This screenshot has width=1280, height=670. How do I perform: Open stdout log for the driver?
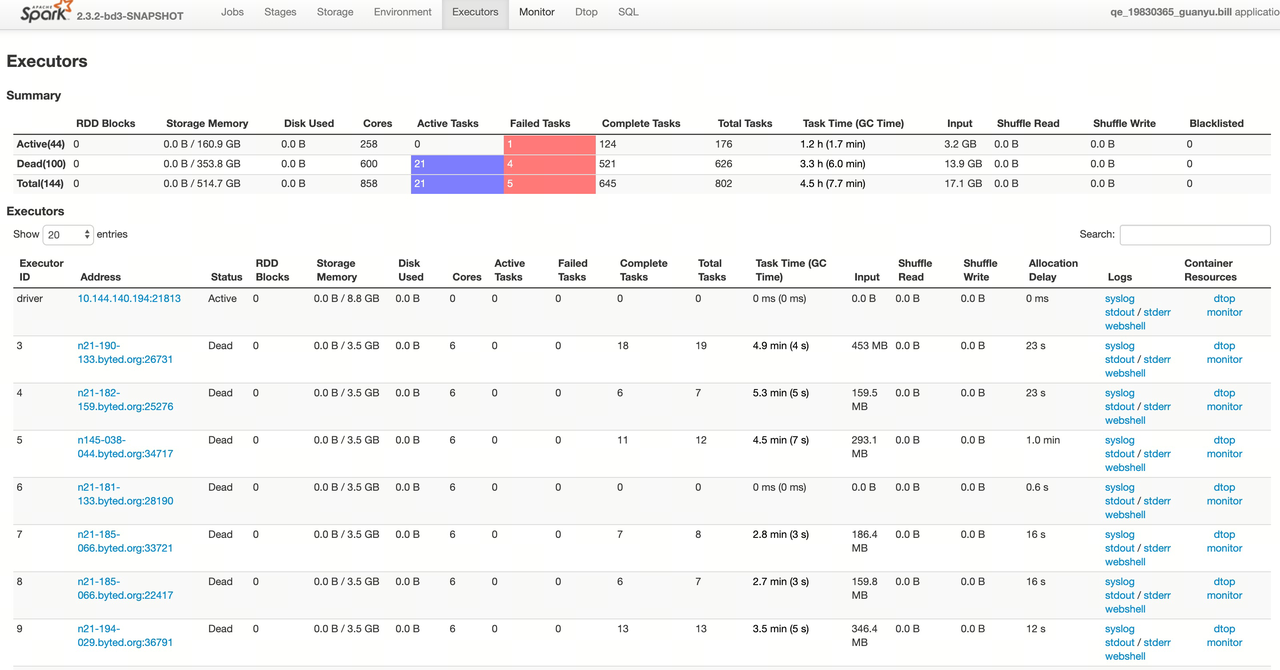tap(1119, 312)
